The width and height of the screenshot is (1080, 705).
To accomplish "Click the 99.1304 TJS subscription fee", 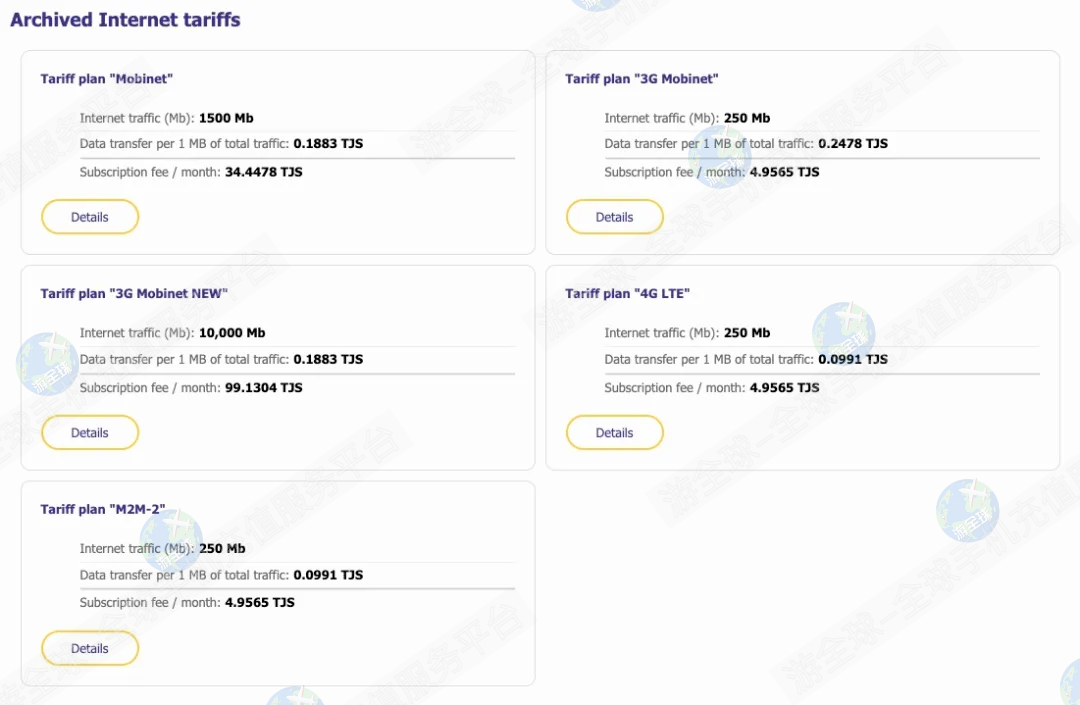I will [263, 388].
